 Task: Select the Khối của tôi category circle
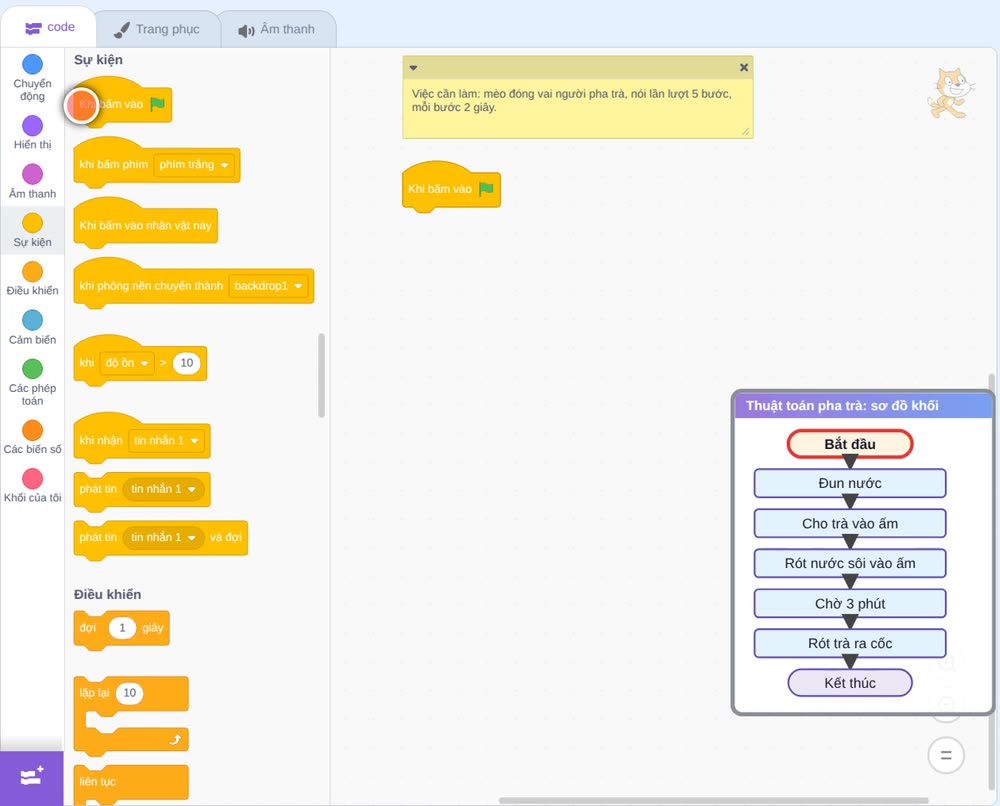(x=33, y=478)
